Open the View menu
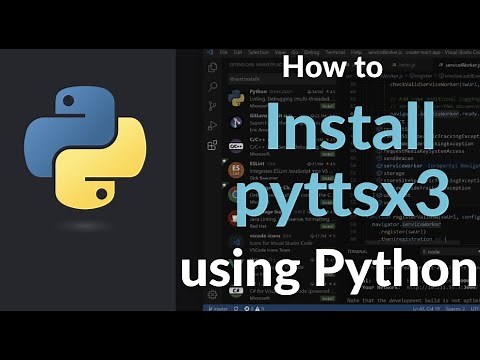Viewport: 480px width, 360px height. [280, 52]
